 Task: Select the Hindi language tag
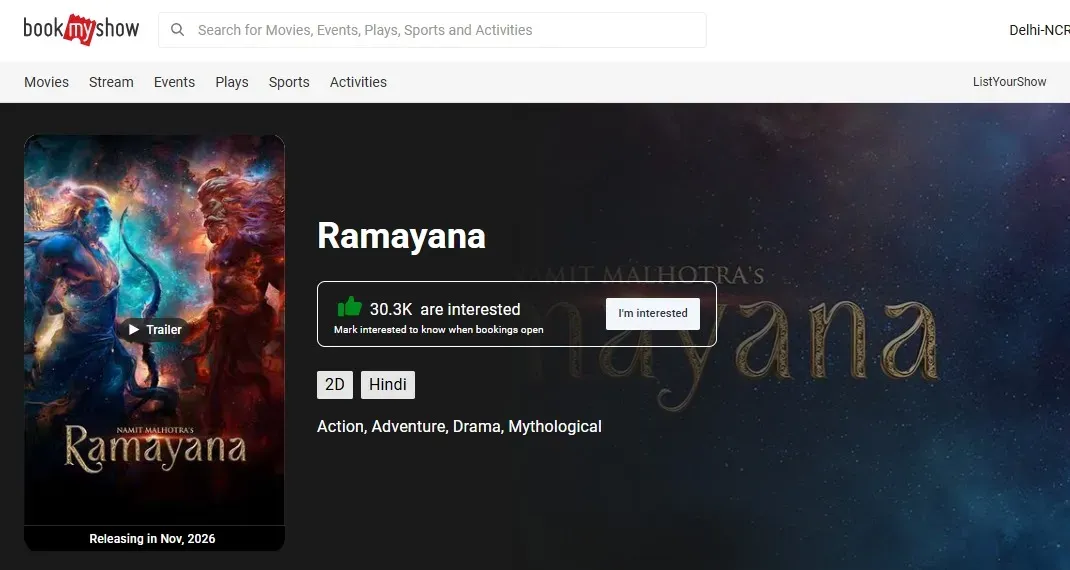tap(388, 385)
